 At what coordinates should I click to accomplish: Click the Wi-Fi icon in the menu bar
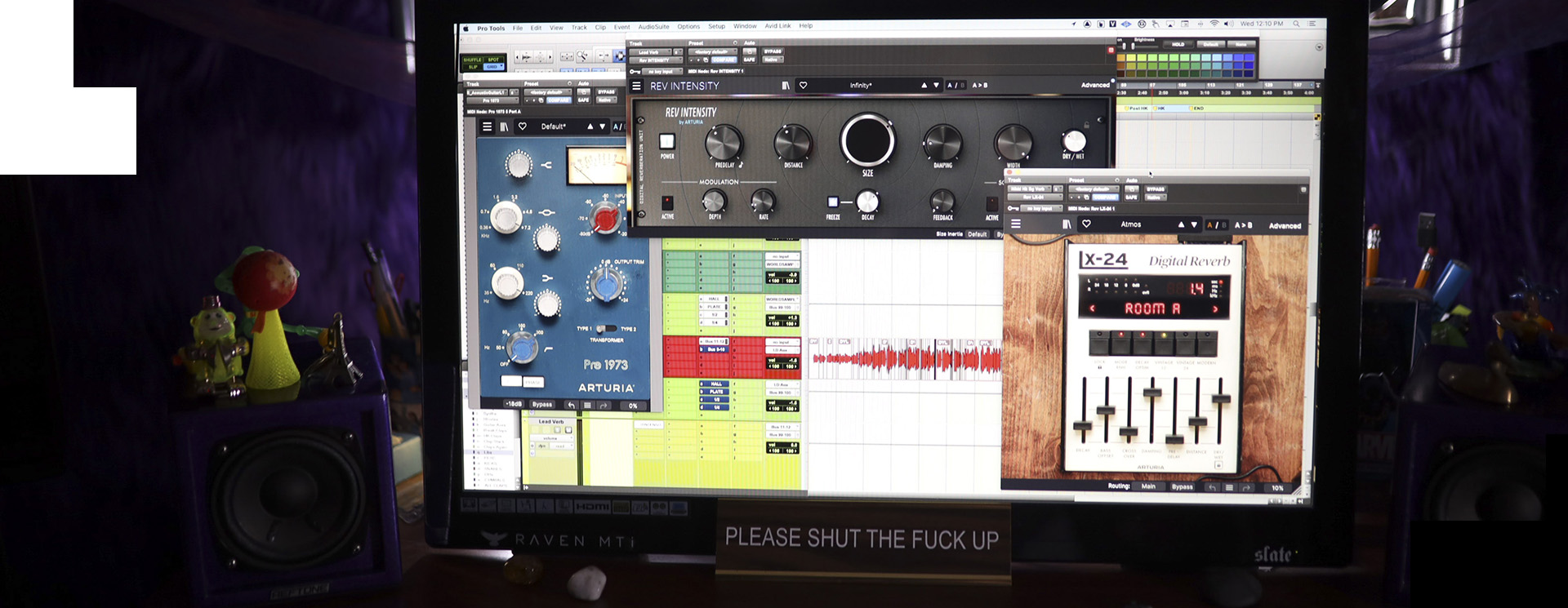click(1214, 24)
